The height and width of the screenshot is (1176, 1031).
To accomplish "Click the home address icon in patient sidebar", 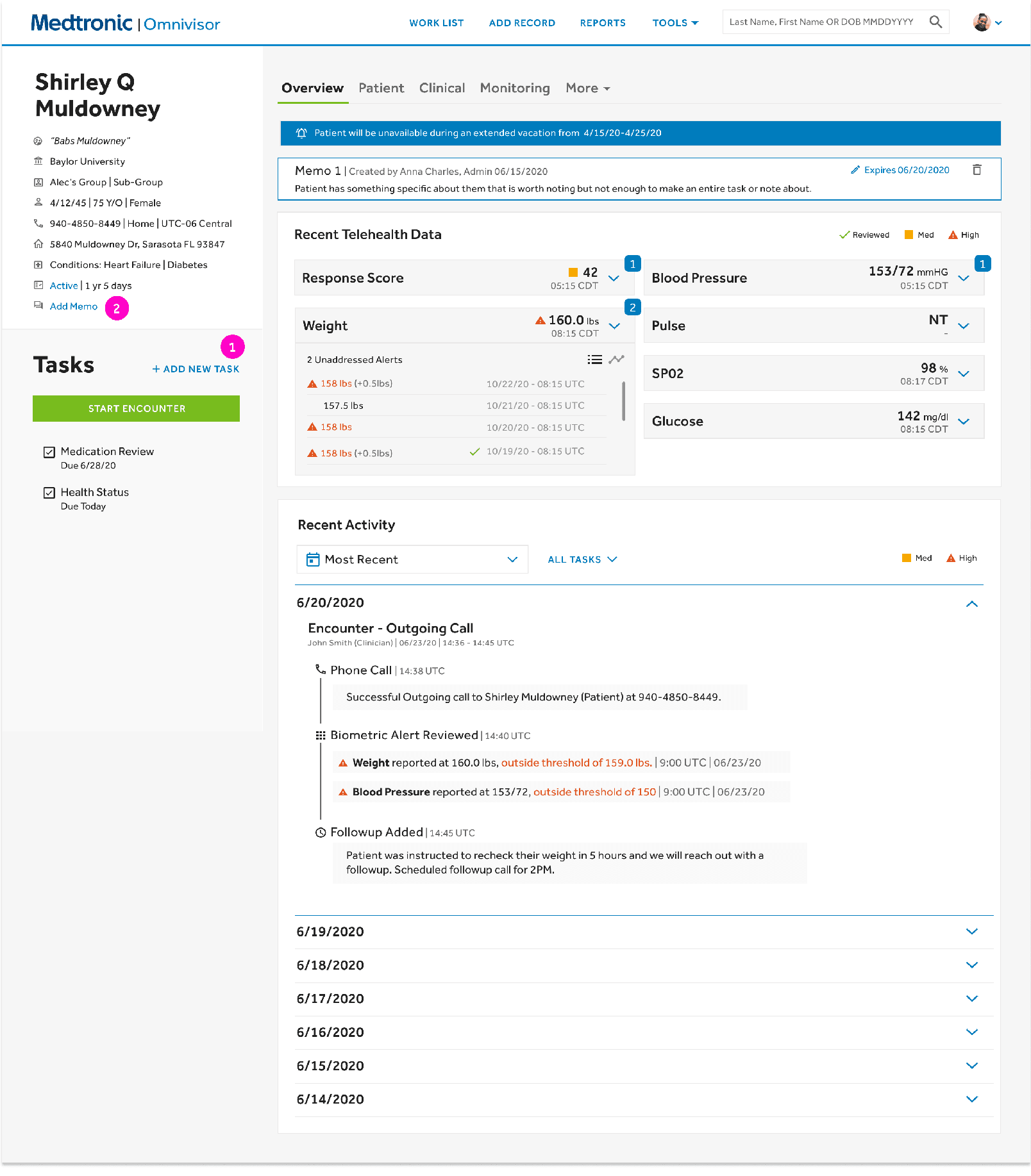I will pyautogui.click(x=38, y=244).
